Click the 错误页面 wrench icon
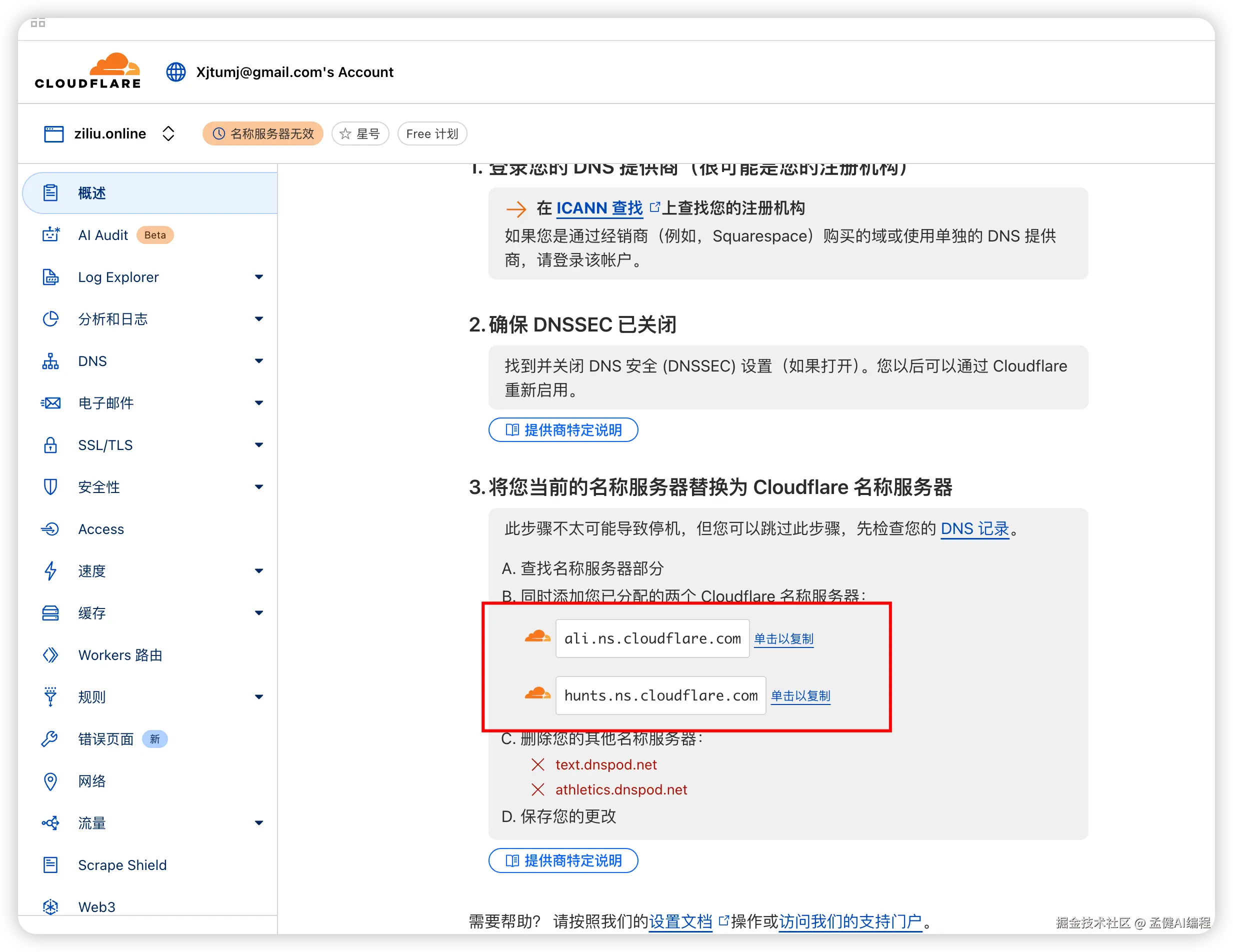Viewport: 1233px width, 952px height. point(50,739)
